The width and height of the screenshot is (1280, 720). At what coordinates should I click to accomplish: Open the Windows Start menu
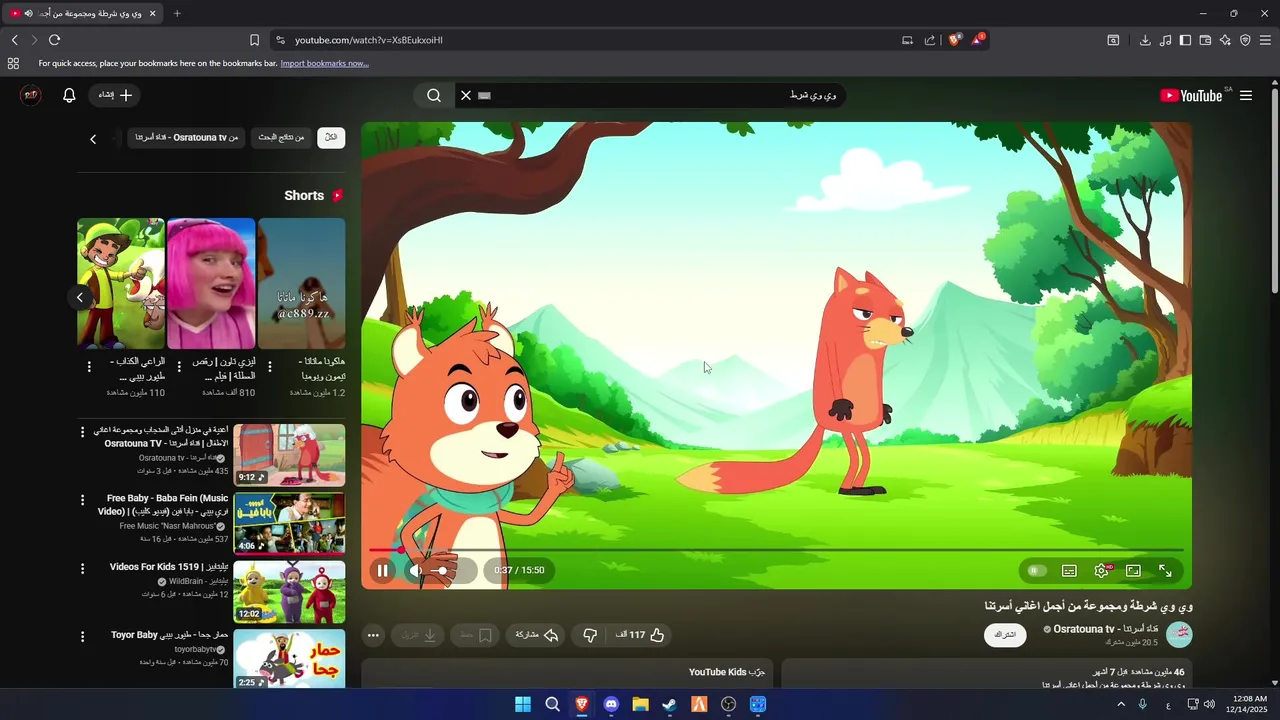coord(523,704)
